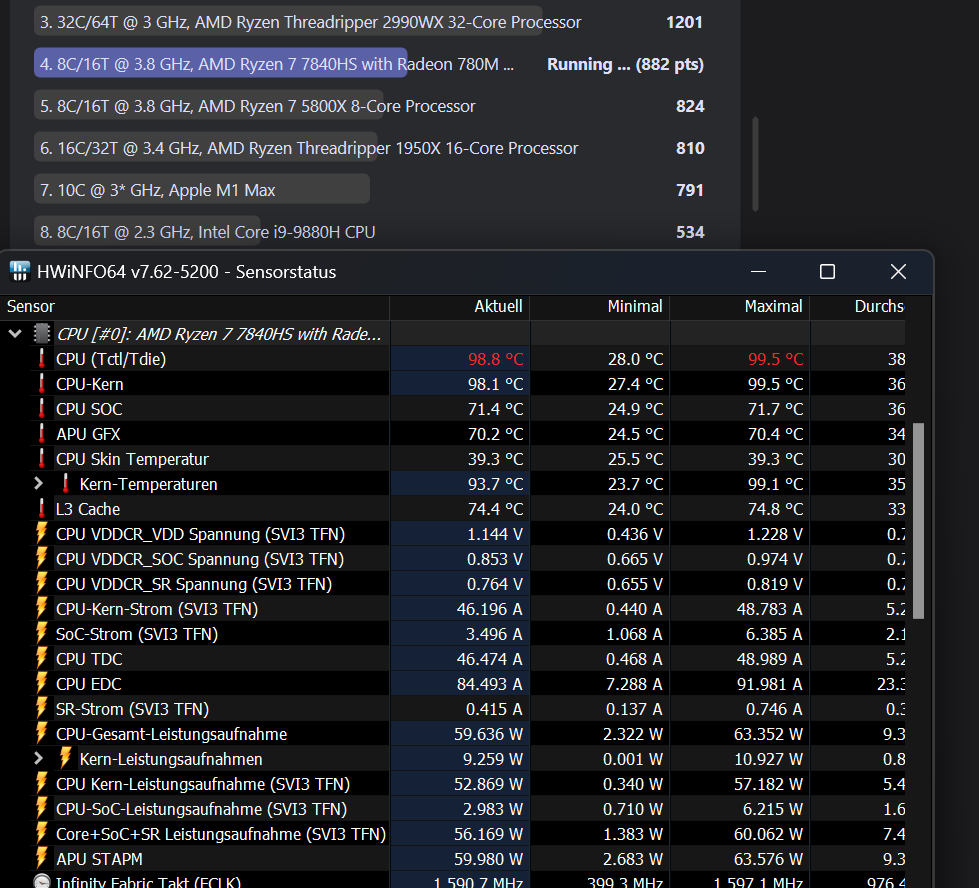Click the lightning icon beside SR-Strom (SVI3 TFN)
This screenshot has height=888, width=979.
point(43,709)
